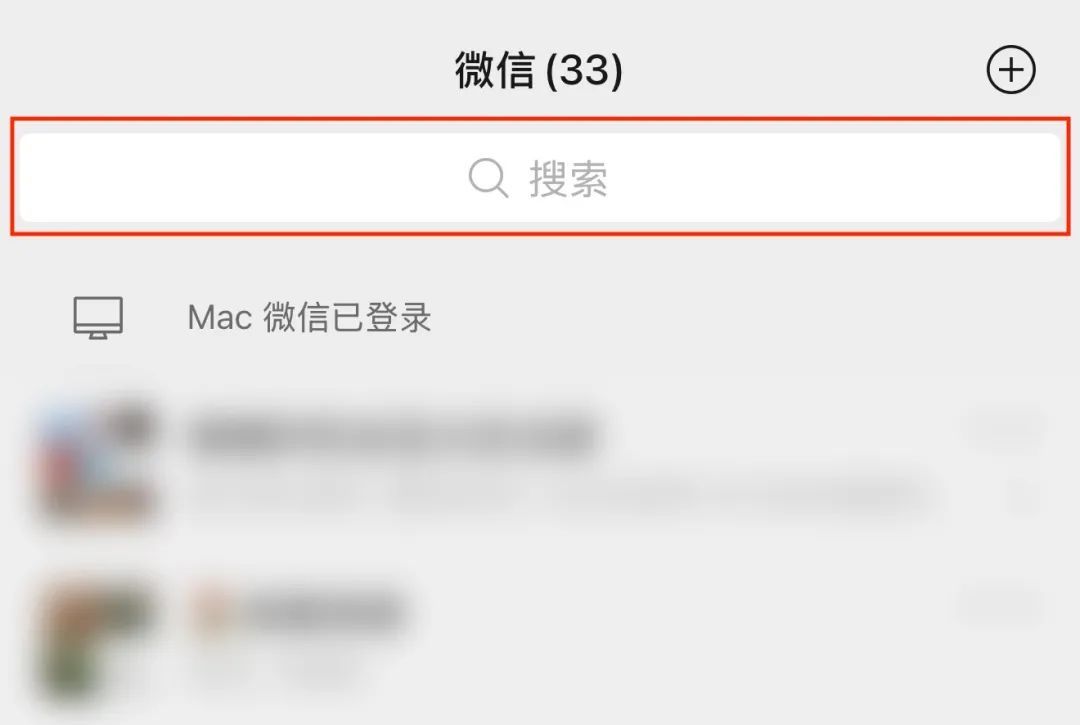Image resolution: width=1080 pixels, height=725 pixels.
Task: Open the Mac 微信已登录 status row
Action: 540,317
